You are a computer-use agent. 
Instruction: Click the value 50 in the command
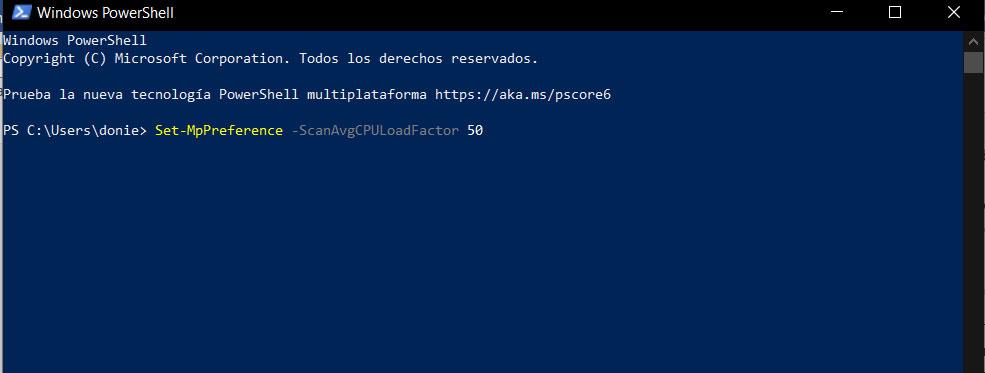tap(475, 131)
